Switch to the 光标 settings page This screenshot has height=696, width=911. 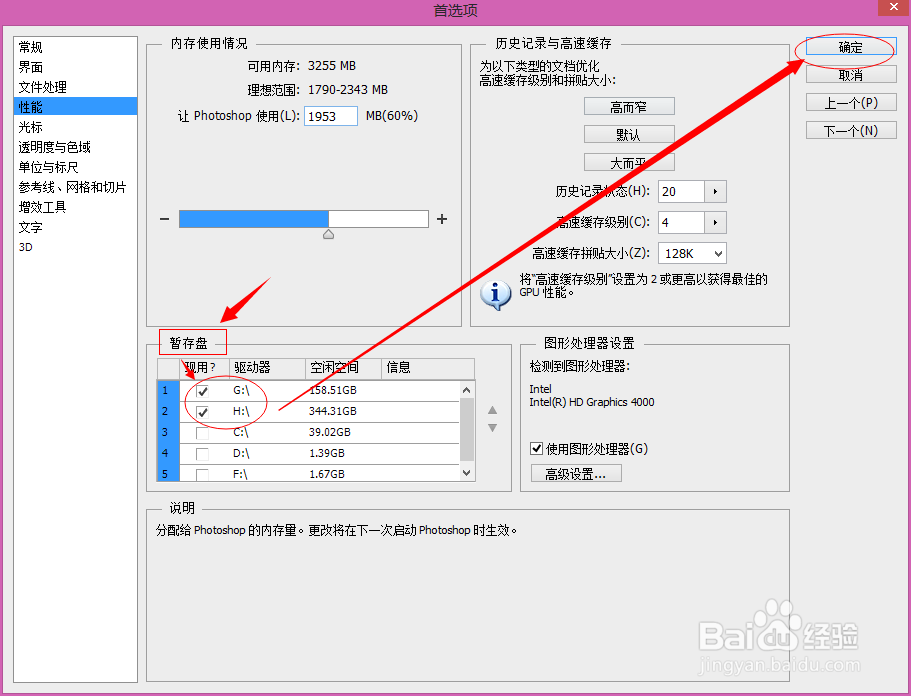pos(30,126)
